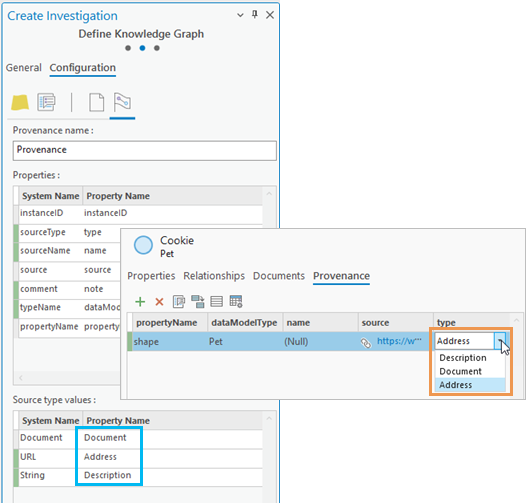
Task: Click the table options icon with gear
Action: coord(236,301)
